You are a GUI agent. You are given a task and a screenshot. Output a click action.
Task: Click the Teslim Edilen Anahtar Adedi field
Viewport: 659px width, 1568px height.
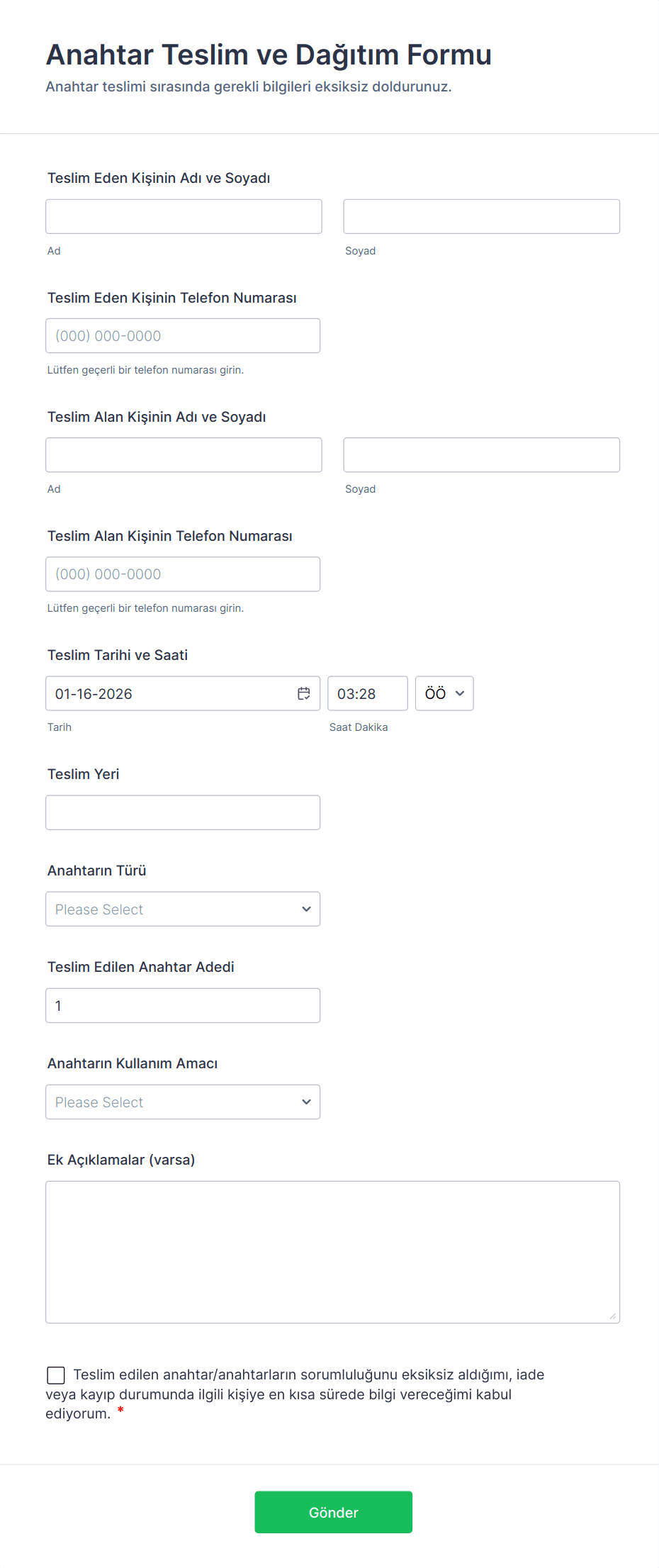pos(183,1005)
